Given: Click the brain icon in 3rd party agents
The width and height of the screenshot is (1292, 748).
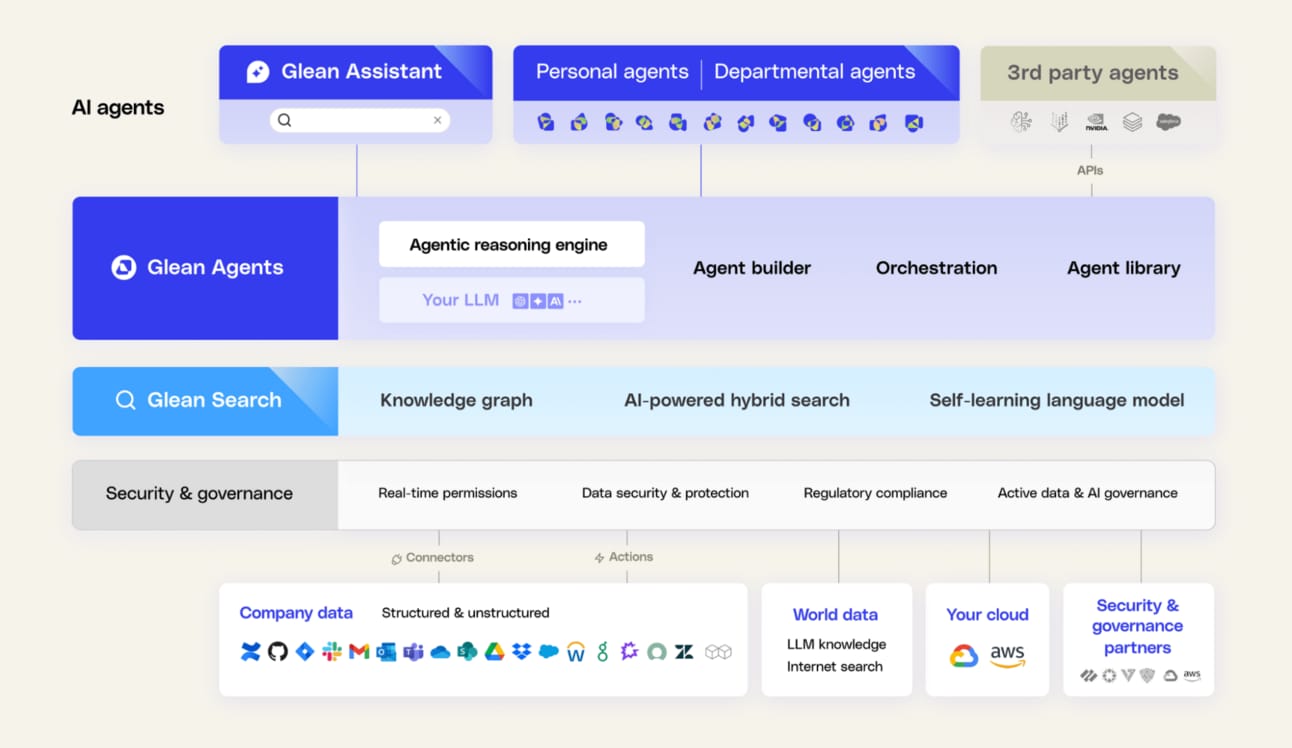Looking at the screenshot, I should point(1021,122).
